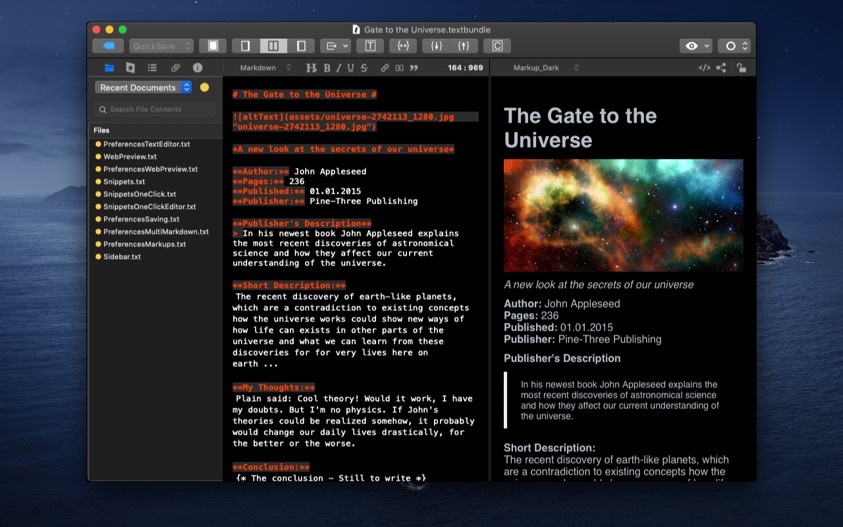The width and height of the screenshot is (843, 527).
Task: Open the paperclip attachments tab in the sidebar
Action: tap(175, 68)
